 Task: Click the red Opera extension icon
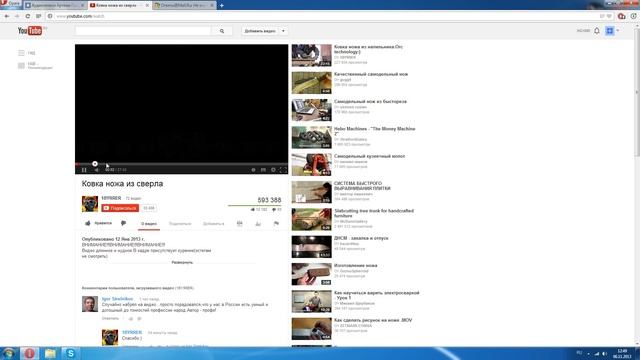[622, 16]
